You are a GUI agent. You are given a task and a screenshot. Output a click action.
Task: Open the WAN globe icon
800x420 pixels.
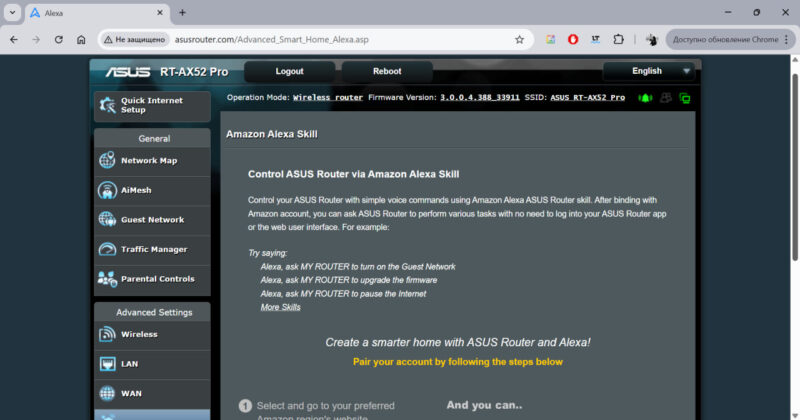point(107,393)
